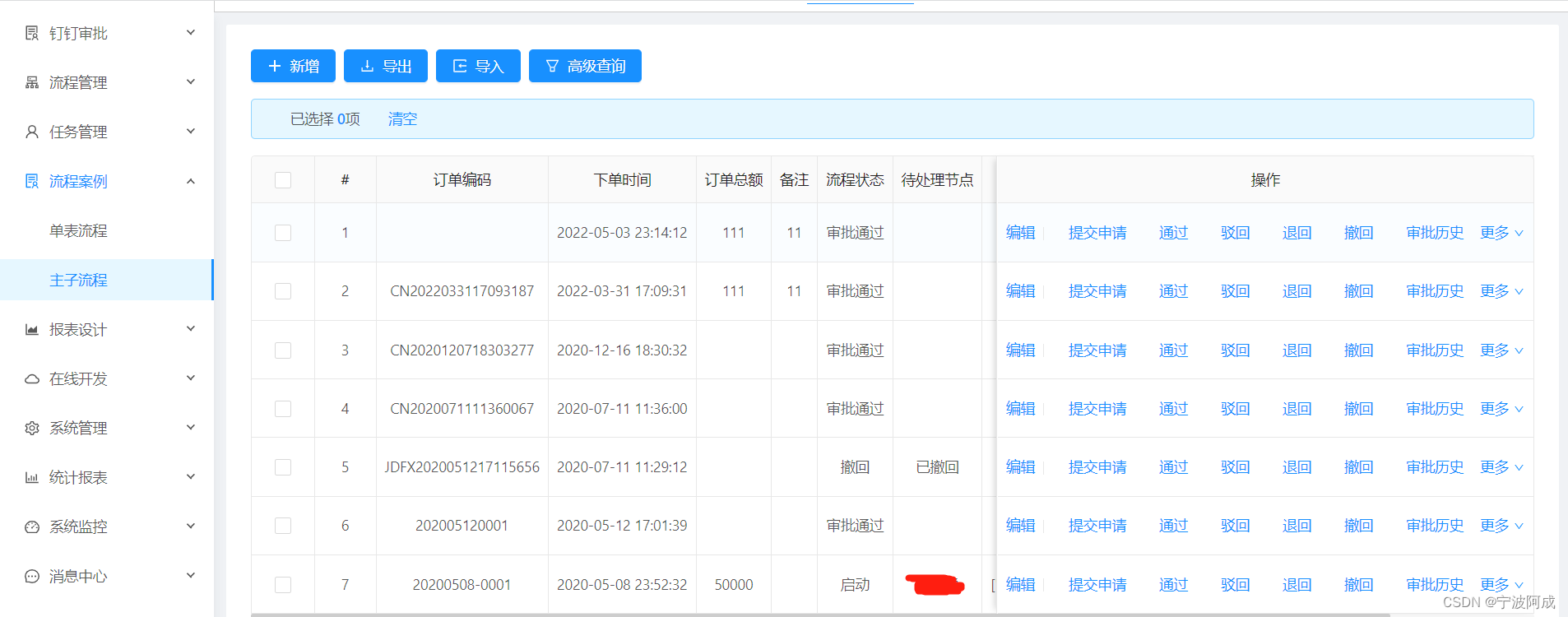This screenshot has width=1568, height=617.
Task: Open 更多 dropdown for order 202005120001
Action: tap(1501, 526)
